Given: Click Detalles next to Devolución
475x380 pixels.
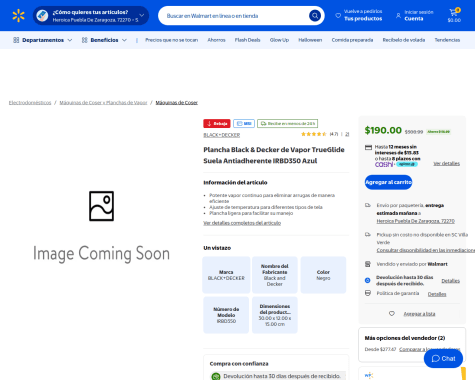Looking at the screenshot, I should (451, 281).
